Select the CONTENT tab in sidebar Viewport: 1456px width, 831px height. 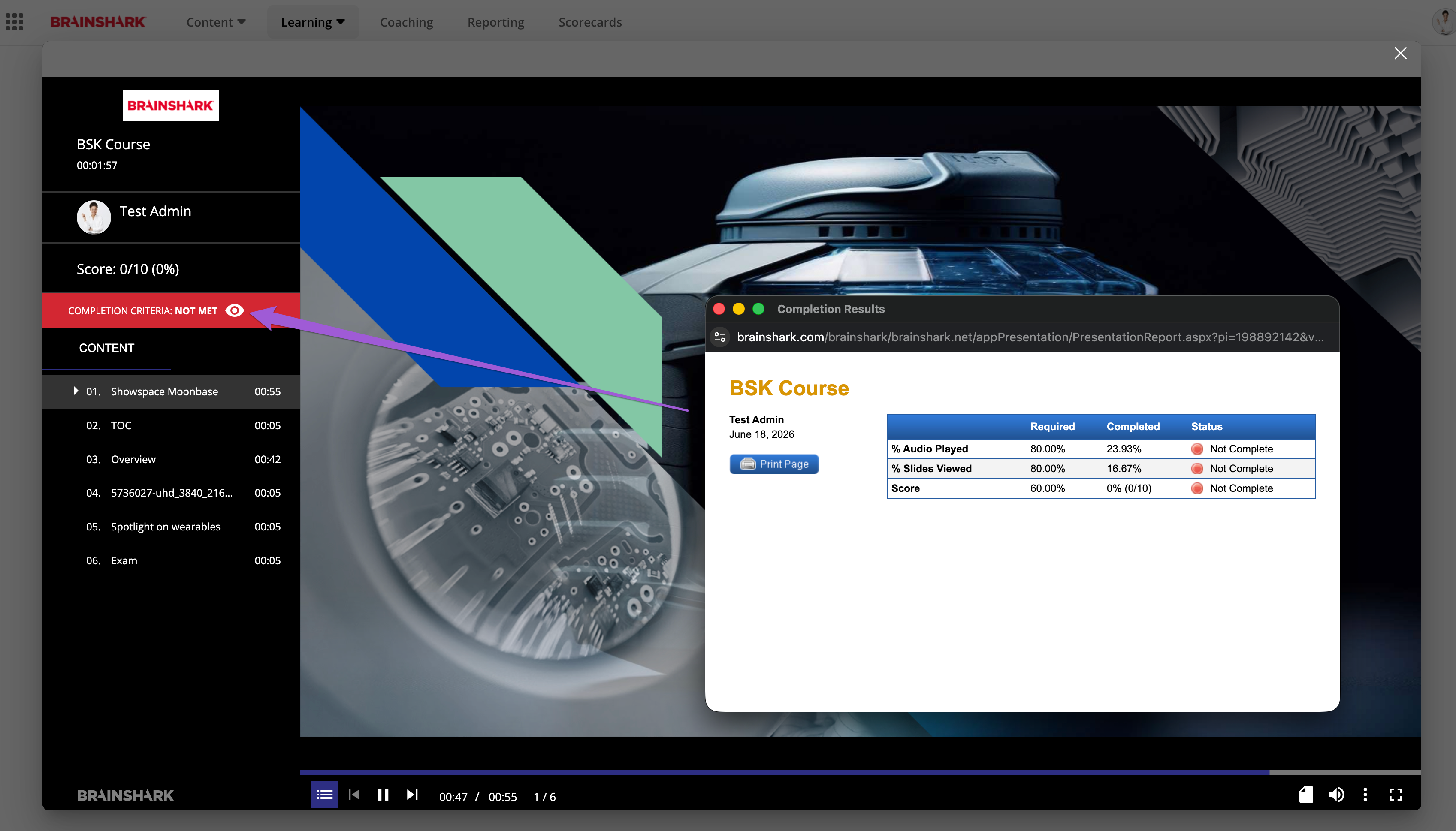107,348
